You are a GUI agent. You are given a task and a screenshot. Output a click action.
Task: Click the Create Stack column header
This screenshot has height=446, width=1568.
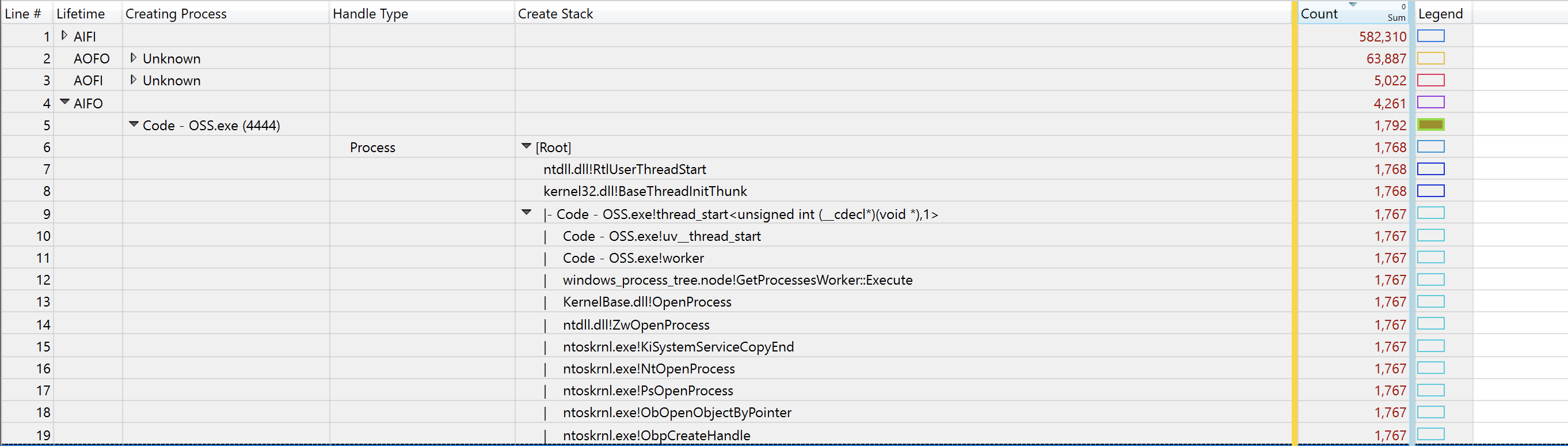tap(555, 13)
